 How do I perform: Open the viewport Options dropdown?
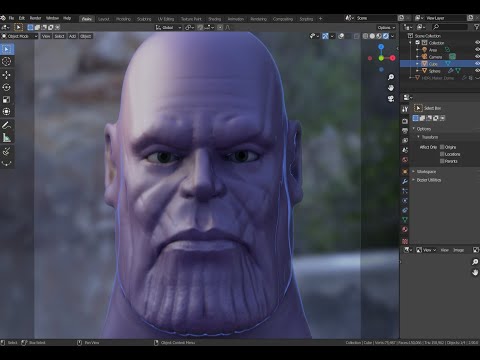(x=386, y=27)
